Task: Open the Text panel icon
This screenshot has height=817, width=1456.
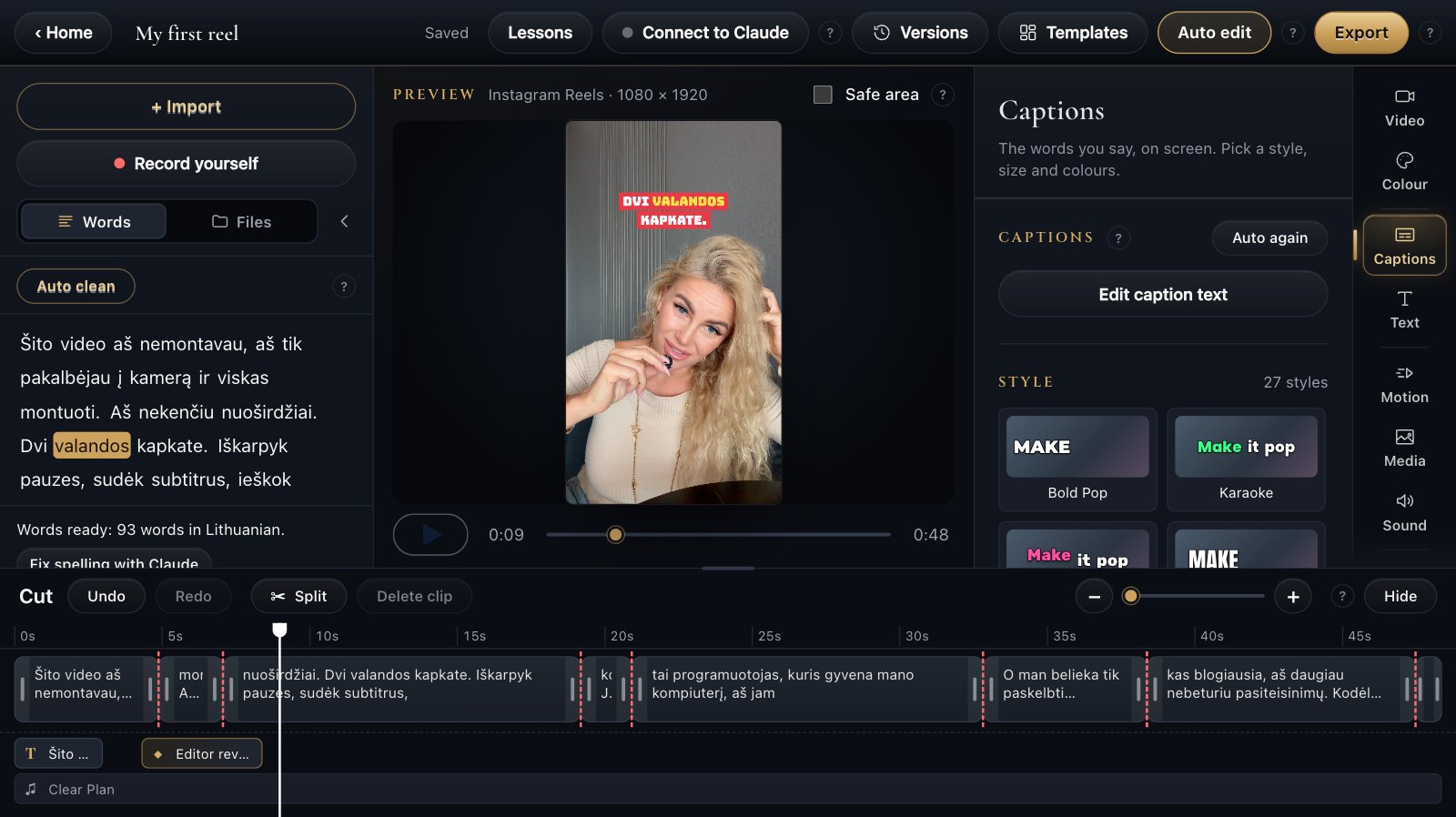Action: (1404, 310)
